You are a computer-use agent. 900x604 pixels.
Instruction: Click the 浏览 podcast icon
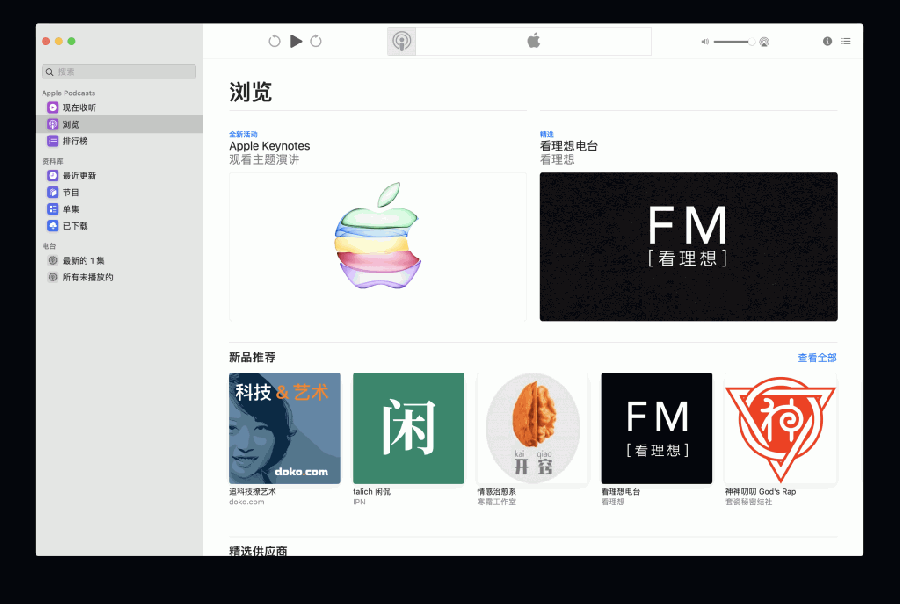[x=52, y=124]
